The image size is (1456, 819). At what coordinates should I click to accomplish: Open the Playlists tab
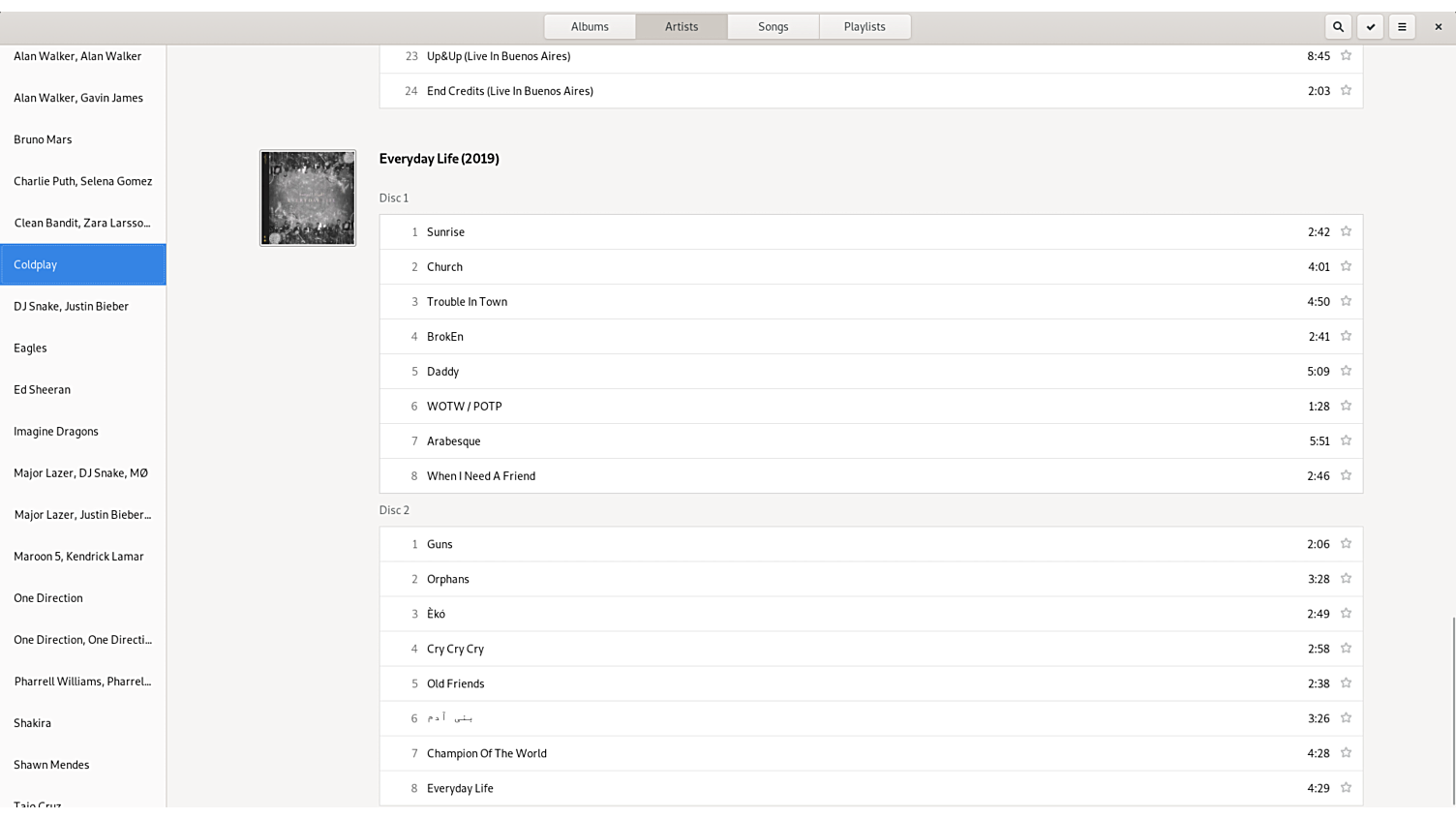tap(864, 27)
